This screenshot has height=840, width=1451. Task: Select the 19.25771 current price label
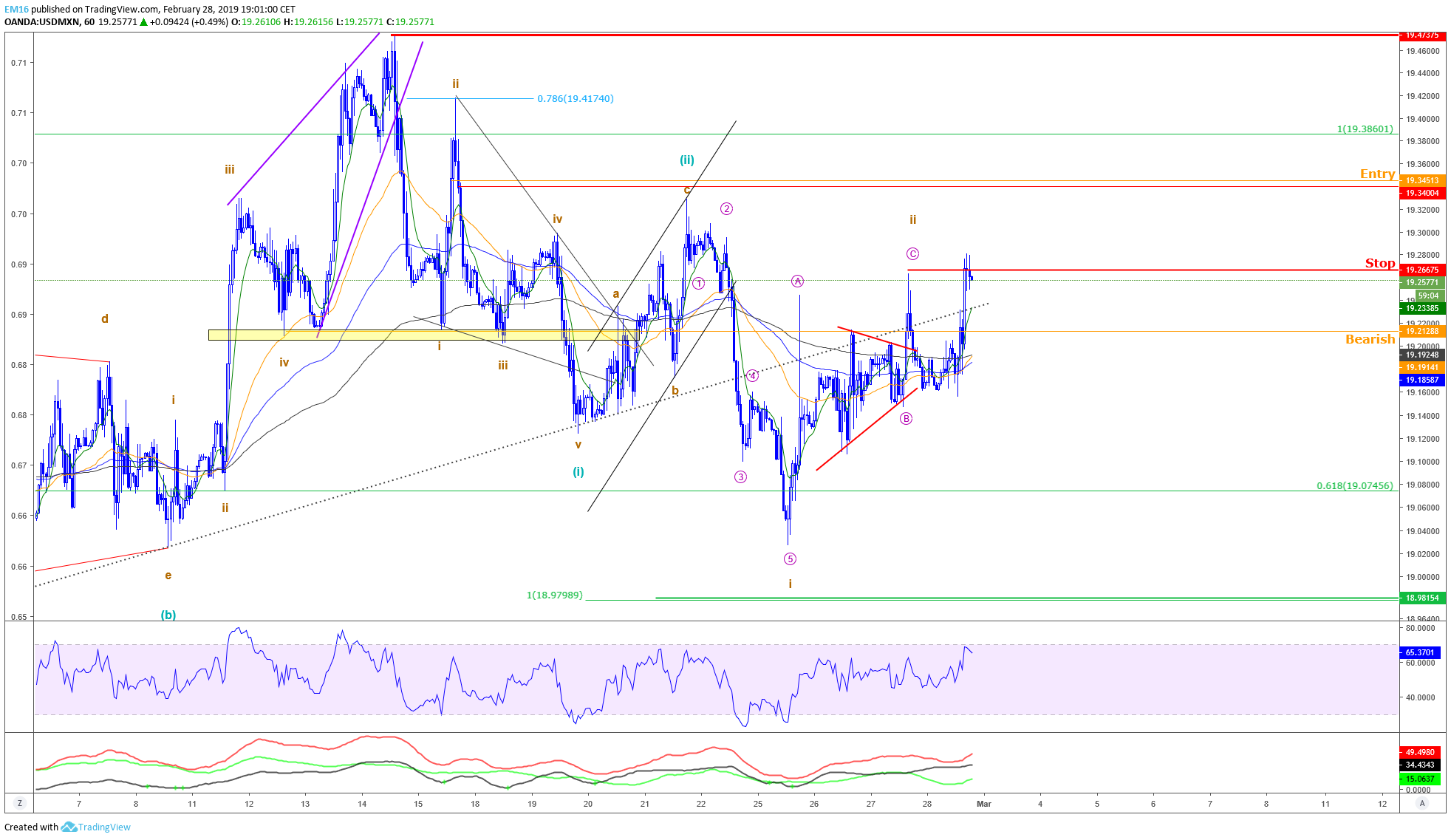[1421, 282]
